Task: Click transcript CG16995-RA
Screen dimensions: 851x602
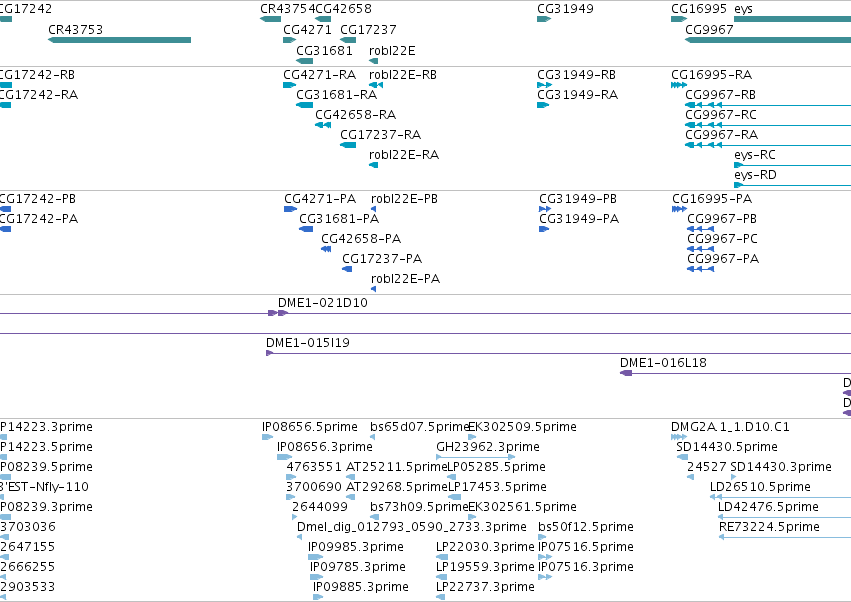Action: click(712, 75)
